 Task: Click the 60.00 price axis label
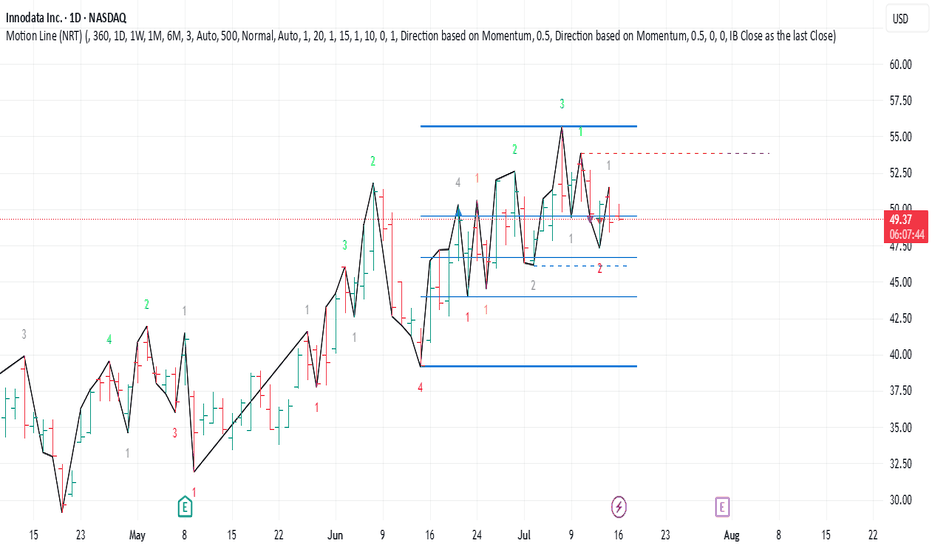coord(900,64)
